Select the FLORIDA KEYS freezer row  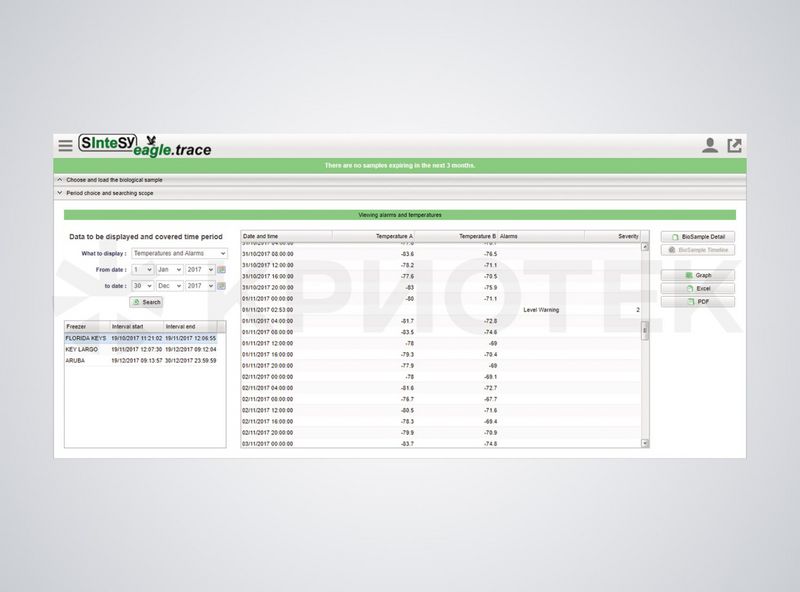coord(141,338)
